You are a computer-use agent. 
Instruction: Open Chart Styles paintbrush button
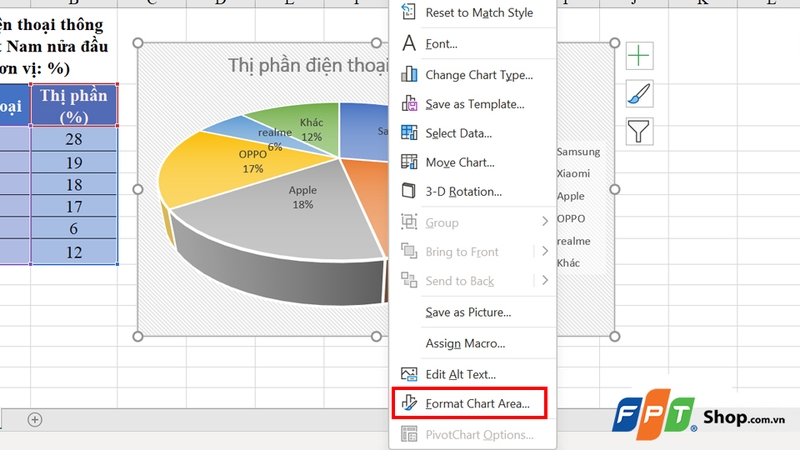pos(639,94)
